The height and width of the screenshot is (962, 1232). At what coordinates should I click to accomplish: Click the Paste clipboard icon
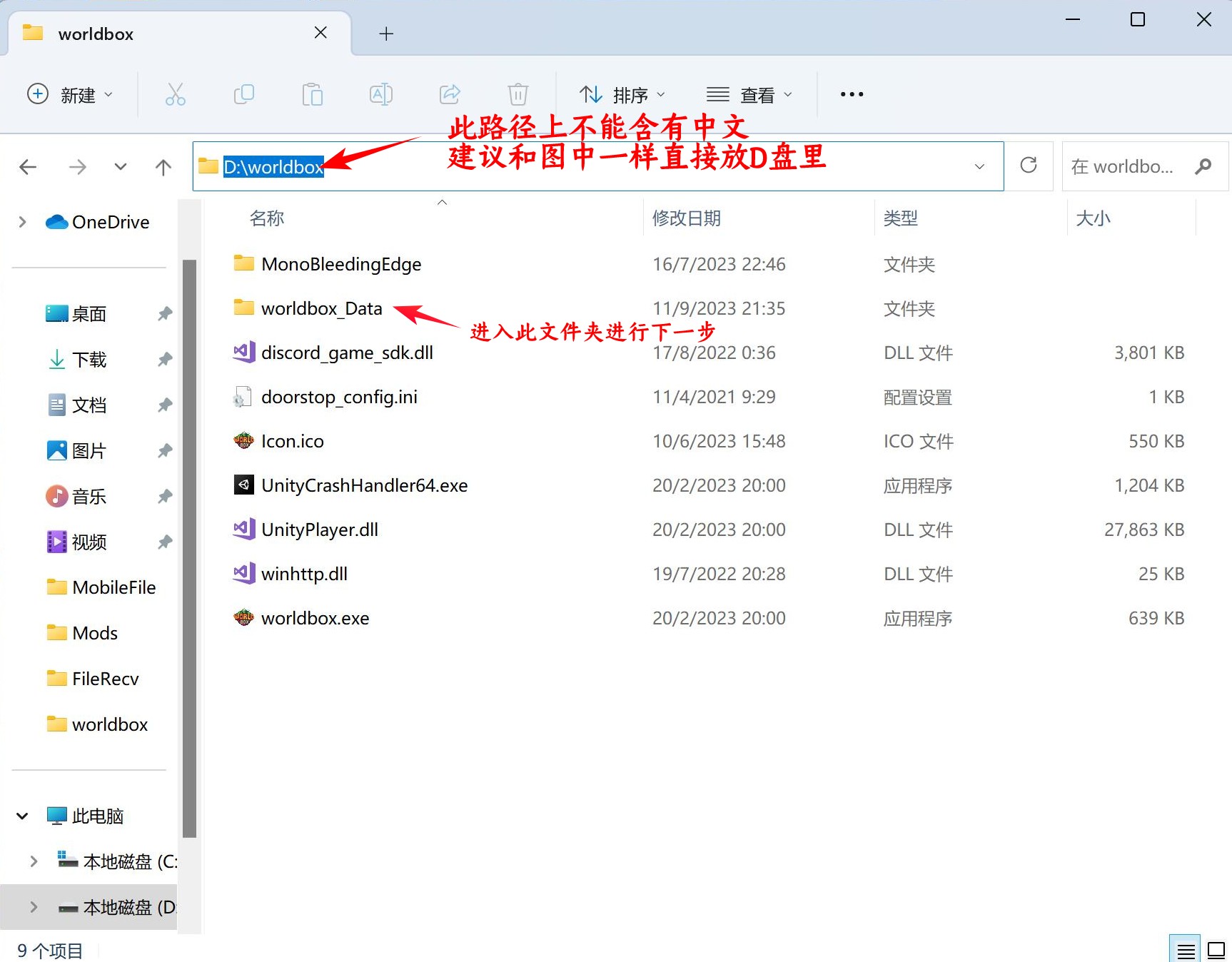click(312, 94)
